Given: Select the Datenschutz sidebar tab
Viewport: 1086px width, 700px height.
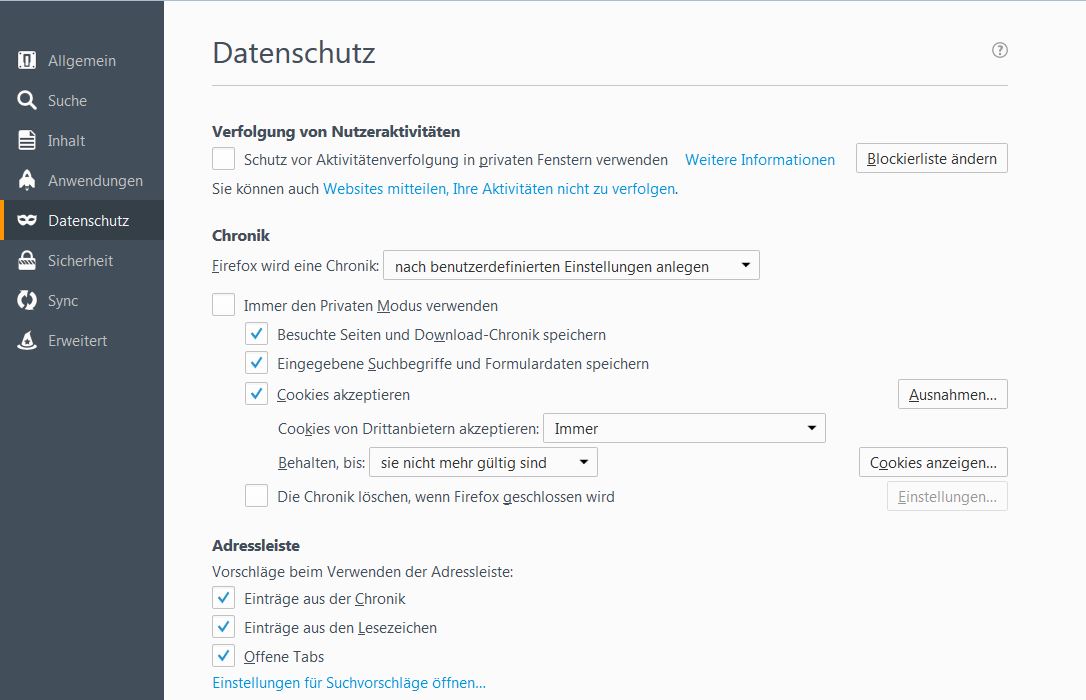Looking at the screenshot, I should (x=88, y=220).
